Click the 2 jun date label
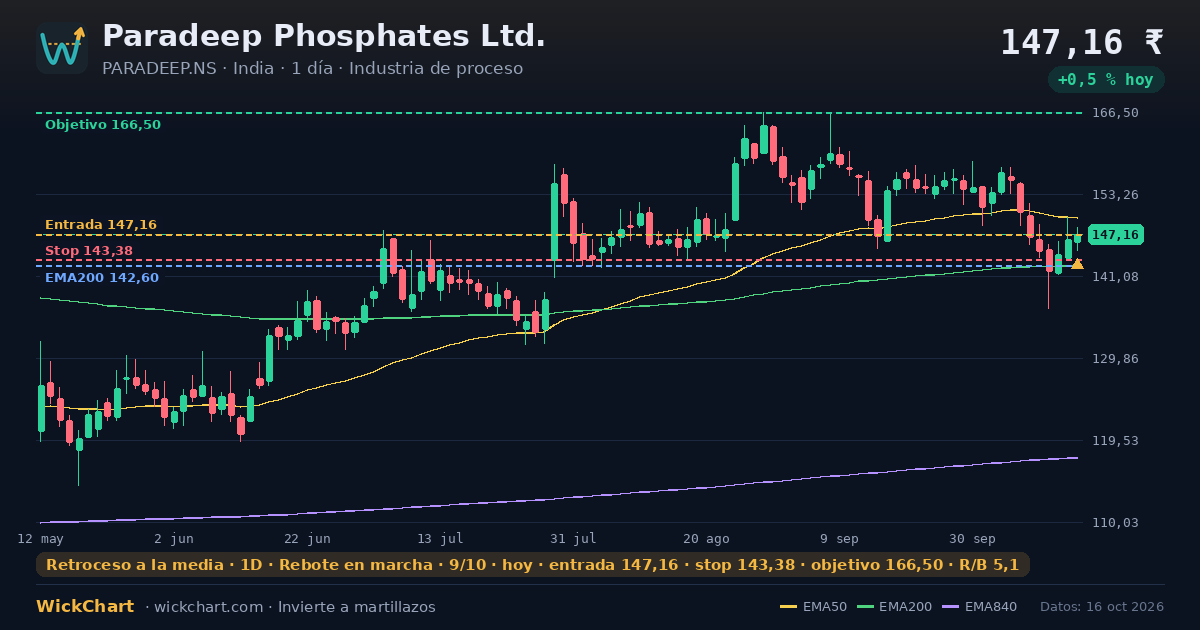This screenshot has height=630, width=1200. (174, 538)
